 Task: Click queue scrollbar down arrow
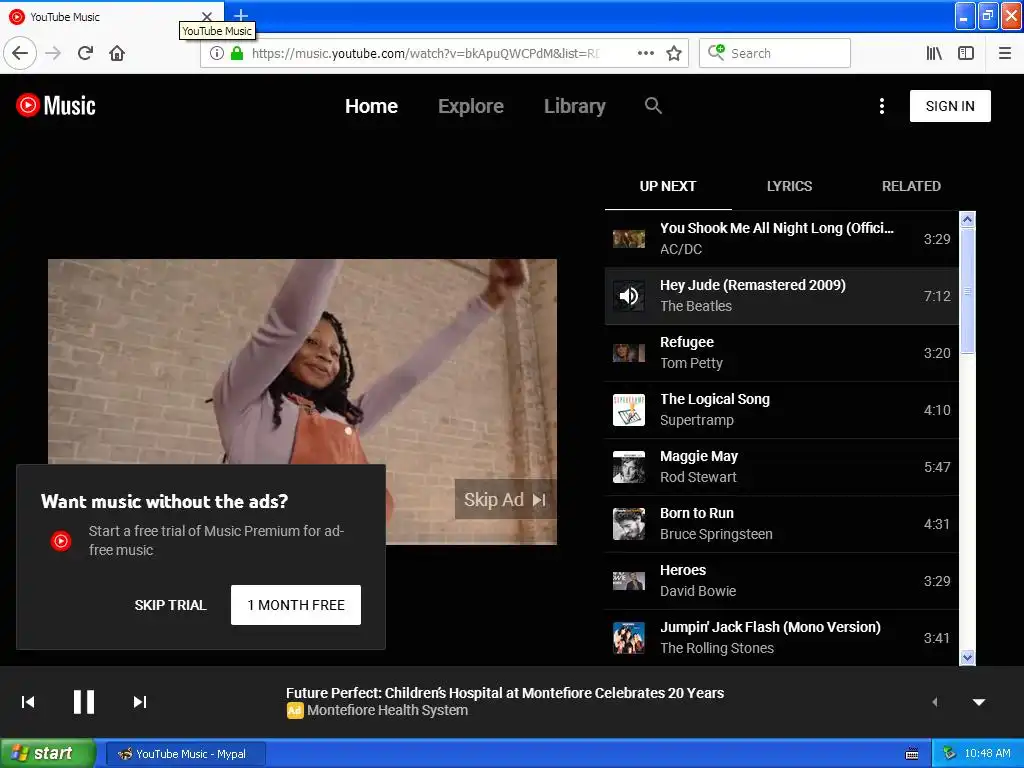(x=967, y=657)
